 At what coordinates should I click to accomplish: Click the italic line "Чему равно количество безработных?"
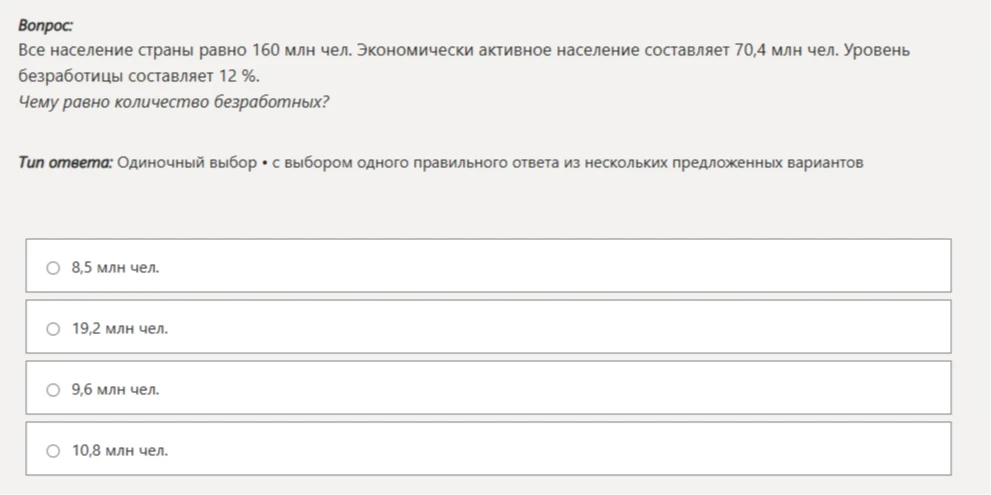point(174,102)
